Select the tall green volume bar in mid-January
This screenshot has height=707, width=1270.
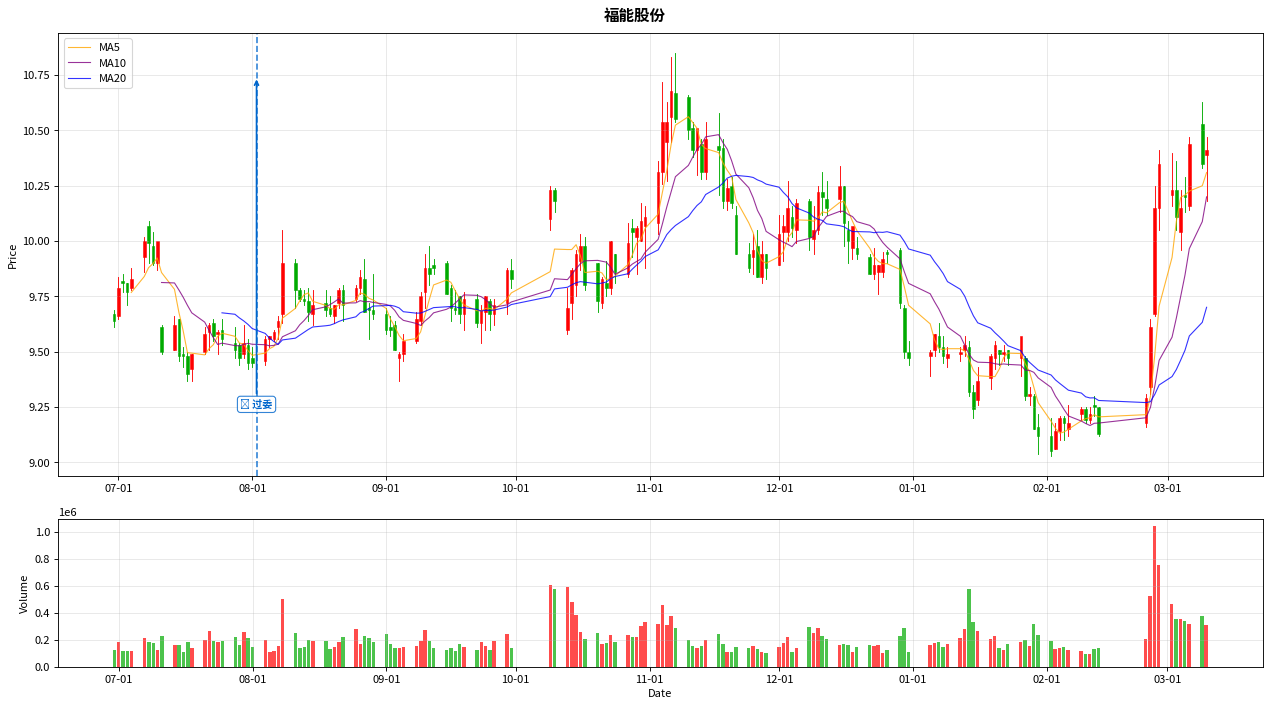tap(969, 628)
